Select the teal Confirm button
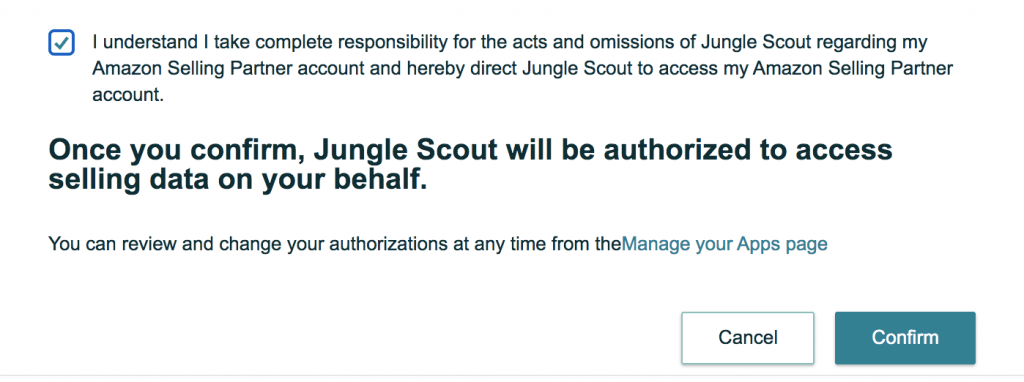1024x382 pixels. tap(904, 338)
